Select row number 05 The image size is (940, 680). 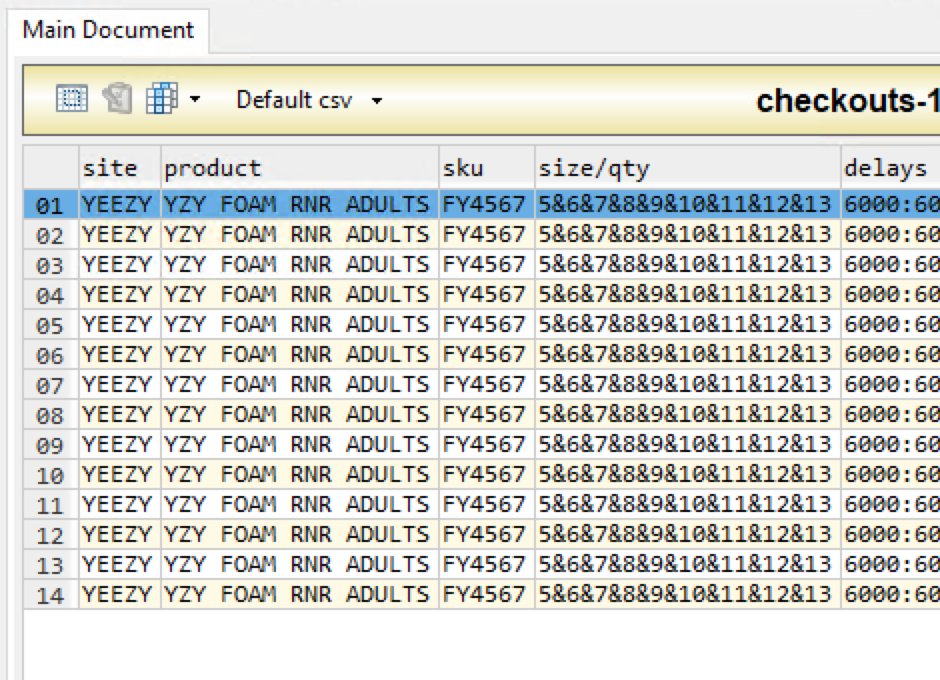(x=50, y=324)
